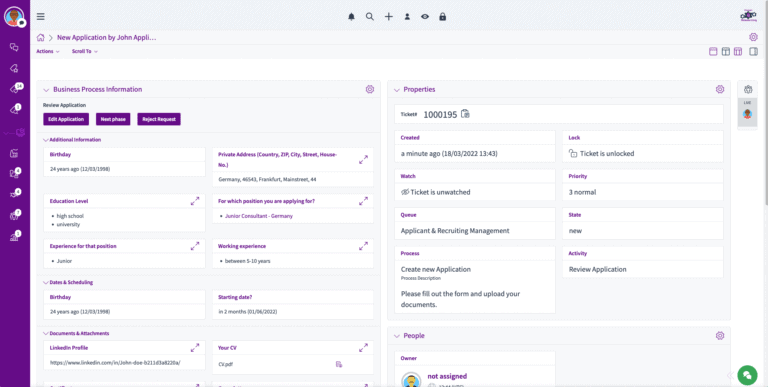The image size is (768, 387).
Task: Click the lock icon in top toolbar
Action: pyautogui.click(x=443, y=17)
